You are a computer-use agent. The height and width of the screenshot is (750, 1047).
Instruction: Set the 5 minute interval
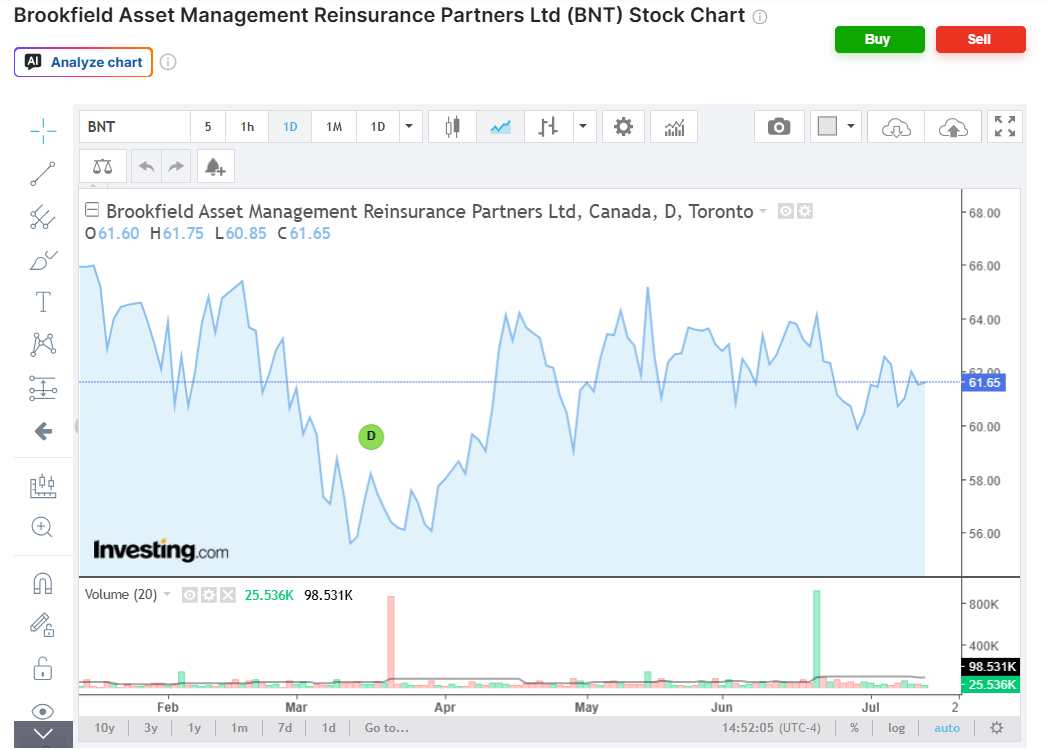[x=208, y=127]
